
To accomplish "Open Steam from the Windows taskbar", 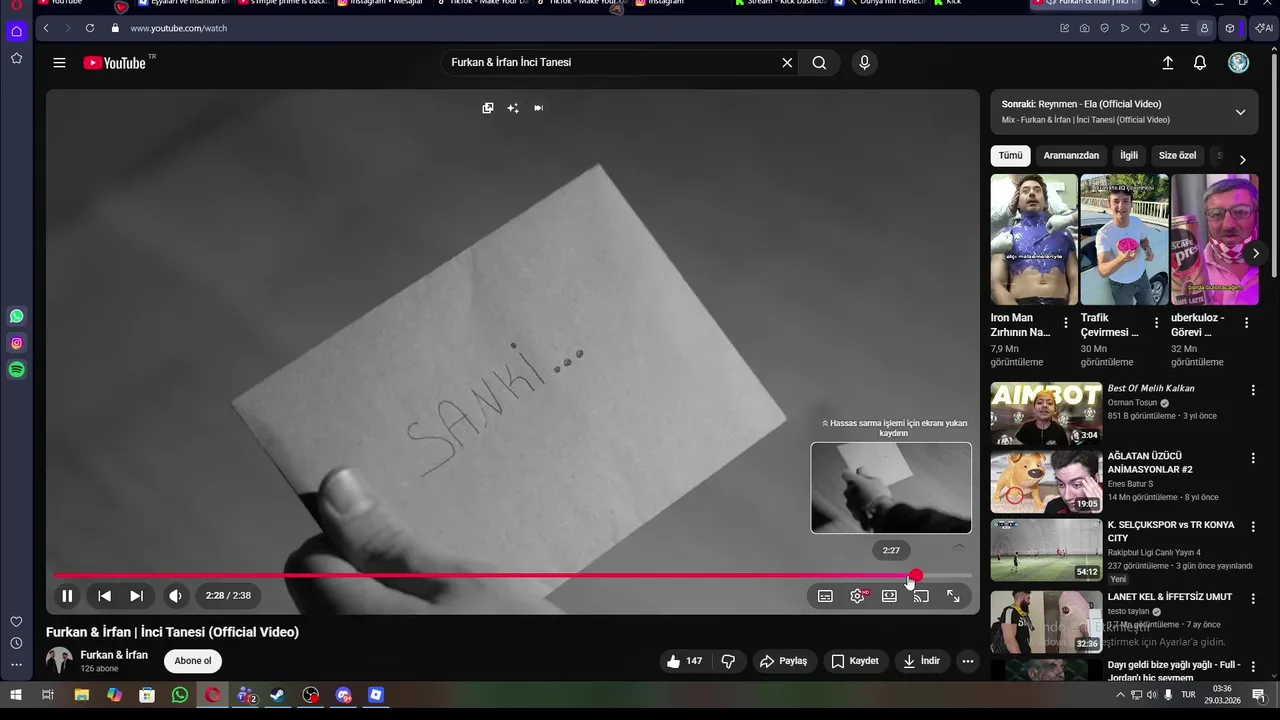I will [278, 695].
